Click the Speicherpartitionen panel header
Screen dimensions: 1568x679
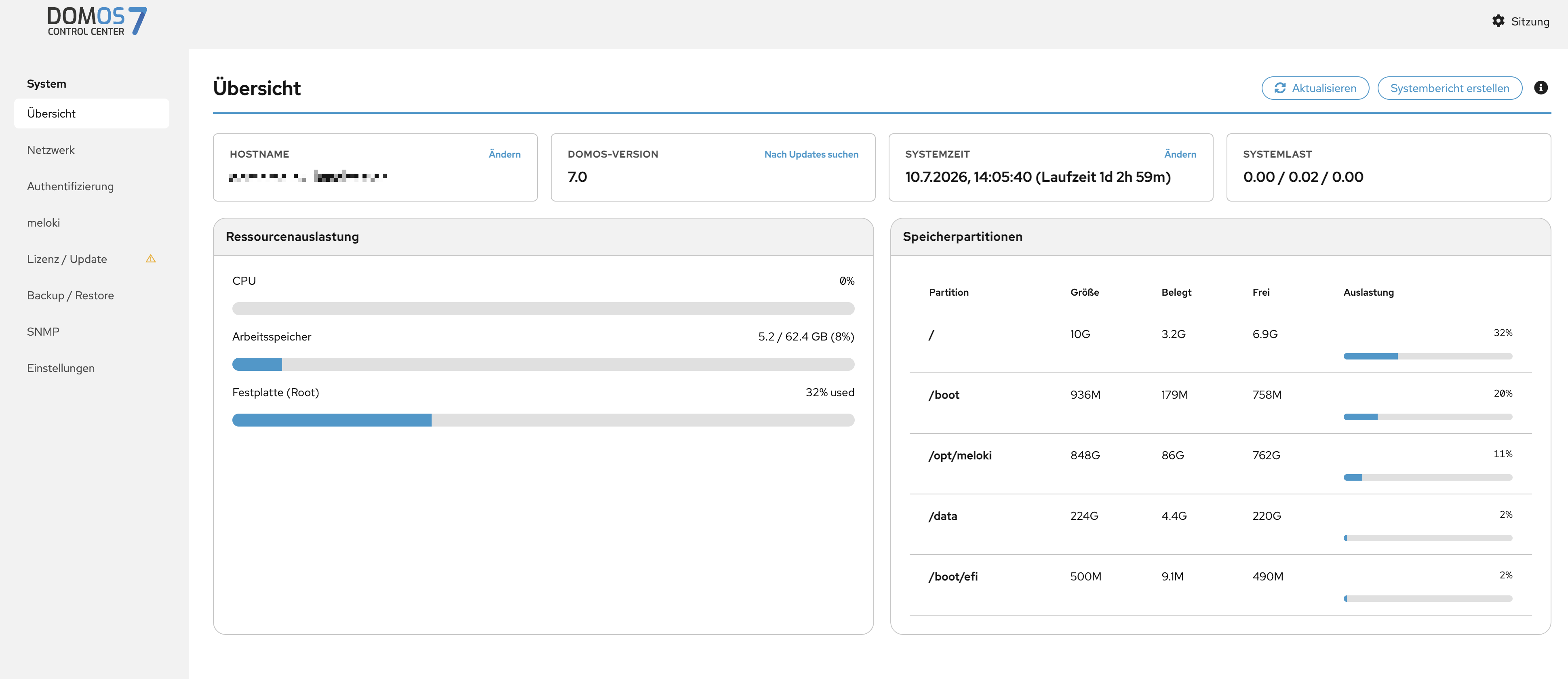click(x=1220, y=237)
